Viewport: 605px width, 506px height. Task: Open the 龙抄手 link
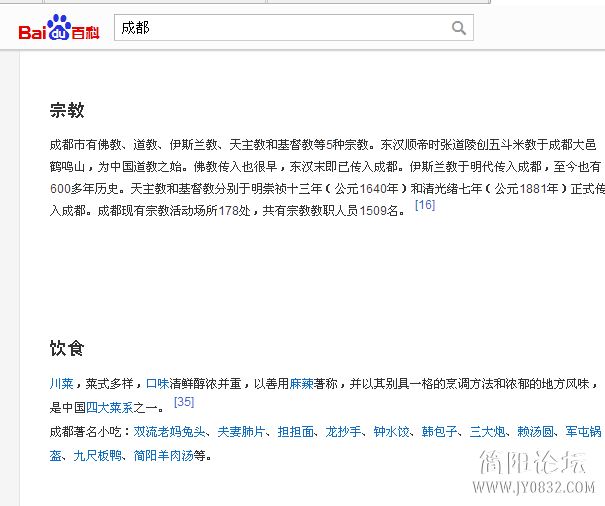343,432
